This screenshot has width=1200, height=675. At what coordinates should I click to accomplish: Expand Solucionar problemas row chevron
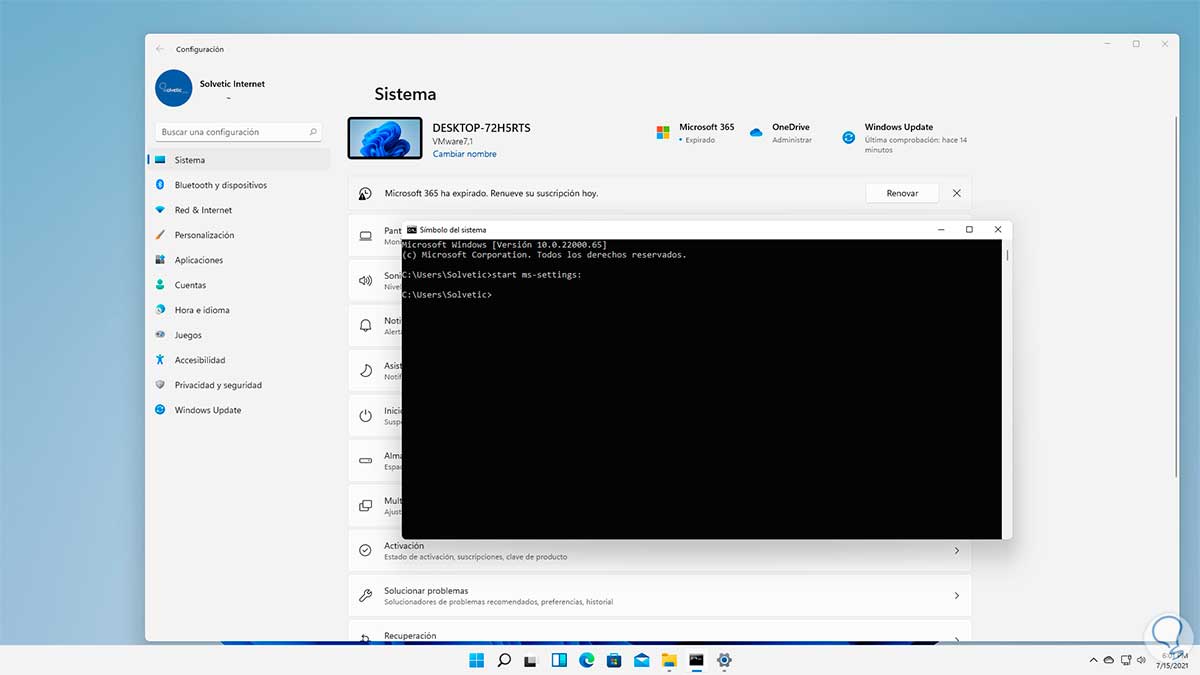pyautogui.click(x=957, y=596)
